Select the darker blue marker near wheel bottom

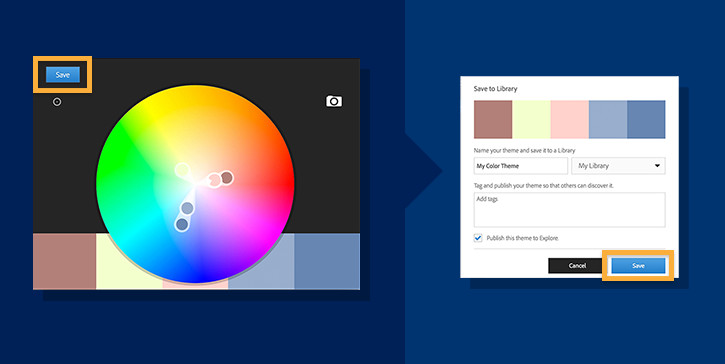pyautogui.click(x=182, y=224)
